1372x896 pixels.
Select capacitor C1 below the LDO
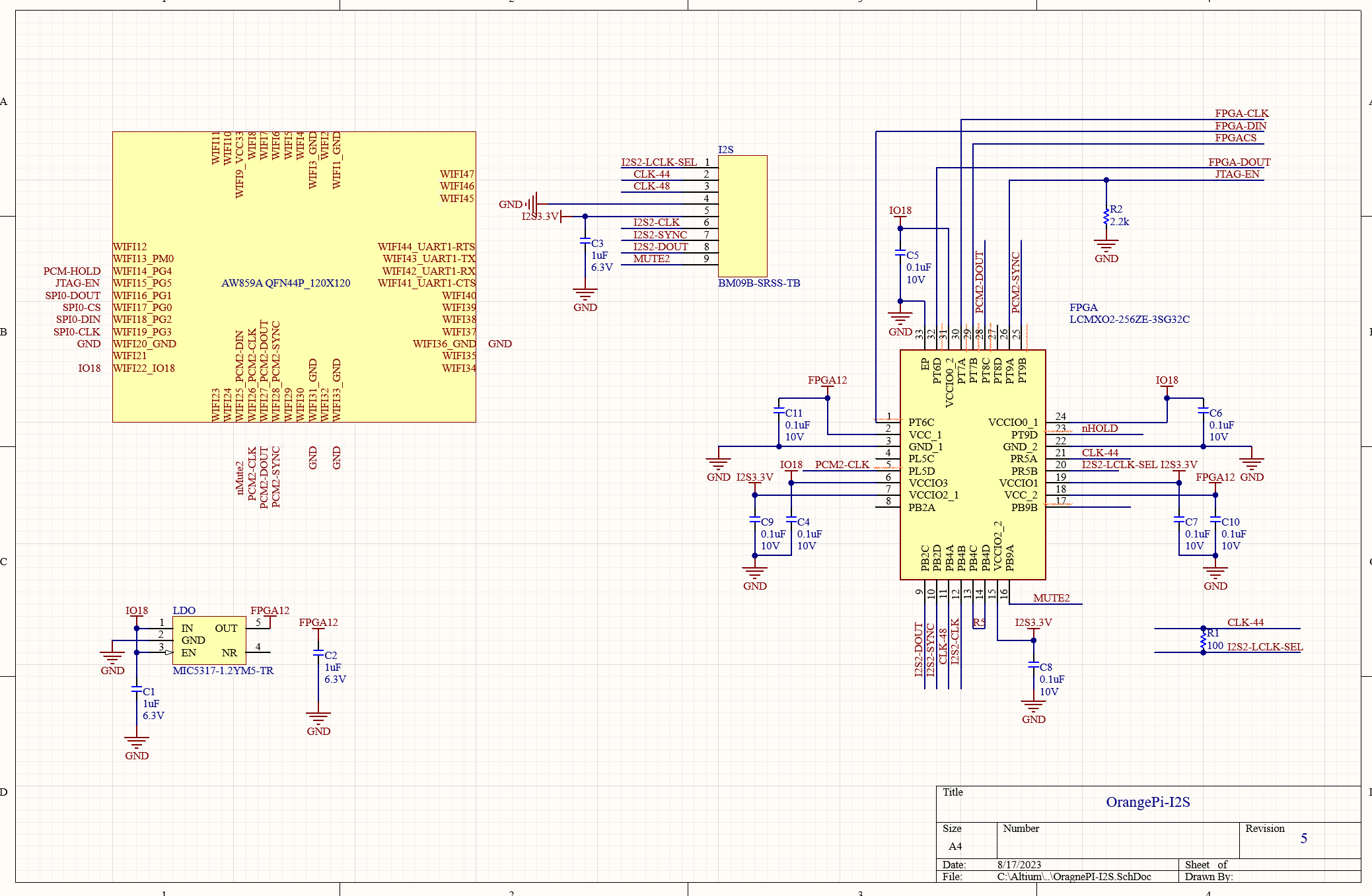137,691
